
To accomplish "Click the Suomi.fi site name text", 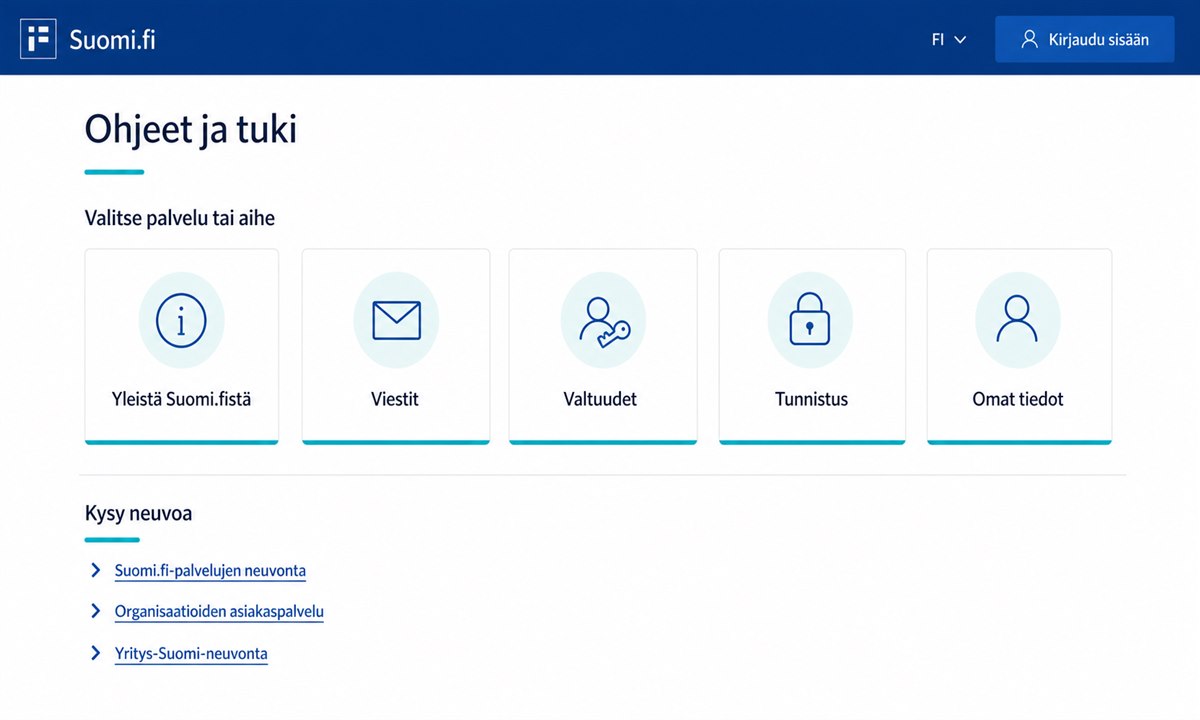I will 112,40.
